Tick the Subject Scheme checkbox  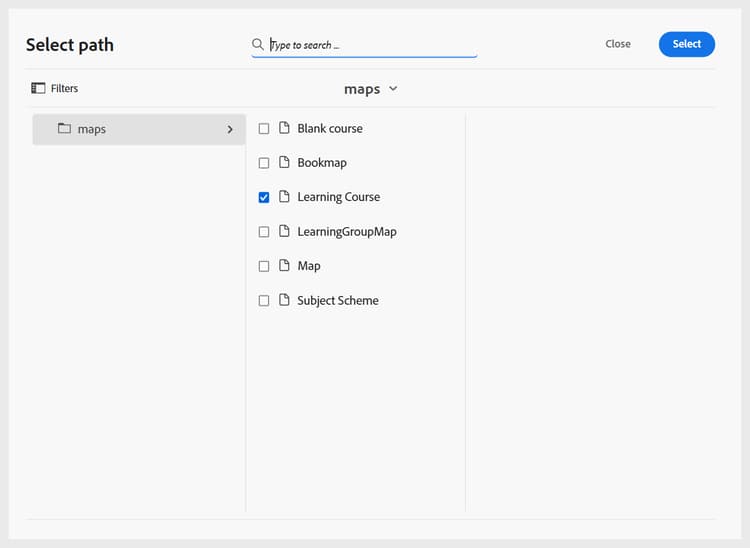point(264,300)
